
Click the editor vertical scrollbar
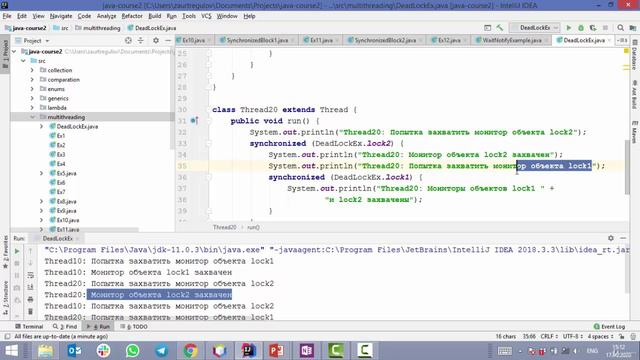[x=627, y=167]
